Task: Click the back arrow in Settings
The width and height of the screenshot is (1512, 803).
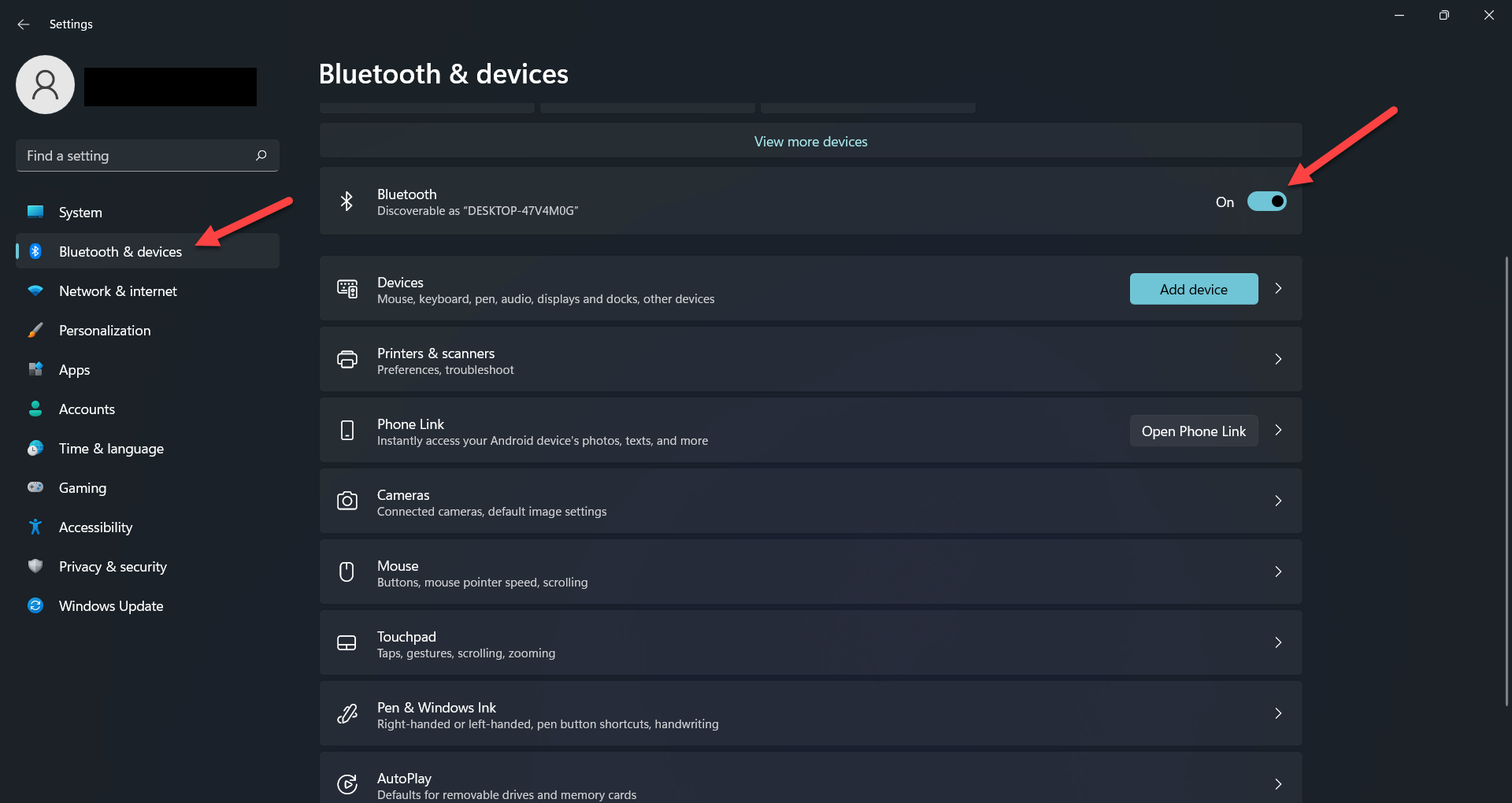Action: pyautogui.click(x=24, y=24)
